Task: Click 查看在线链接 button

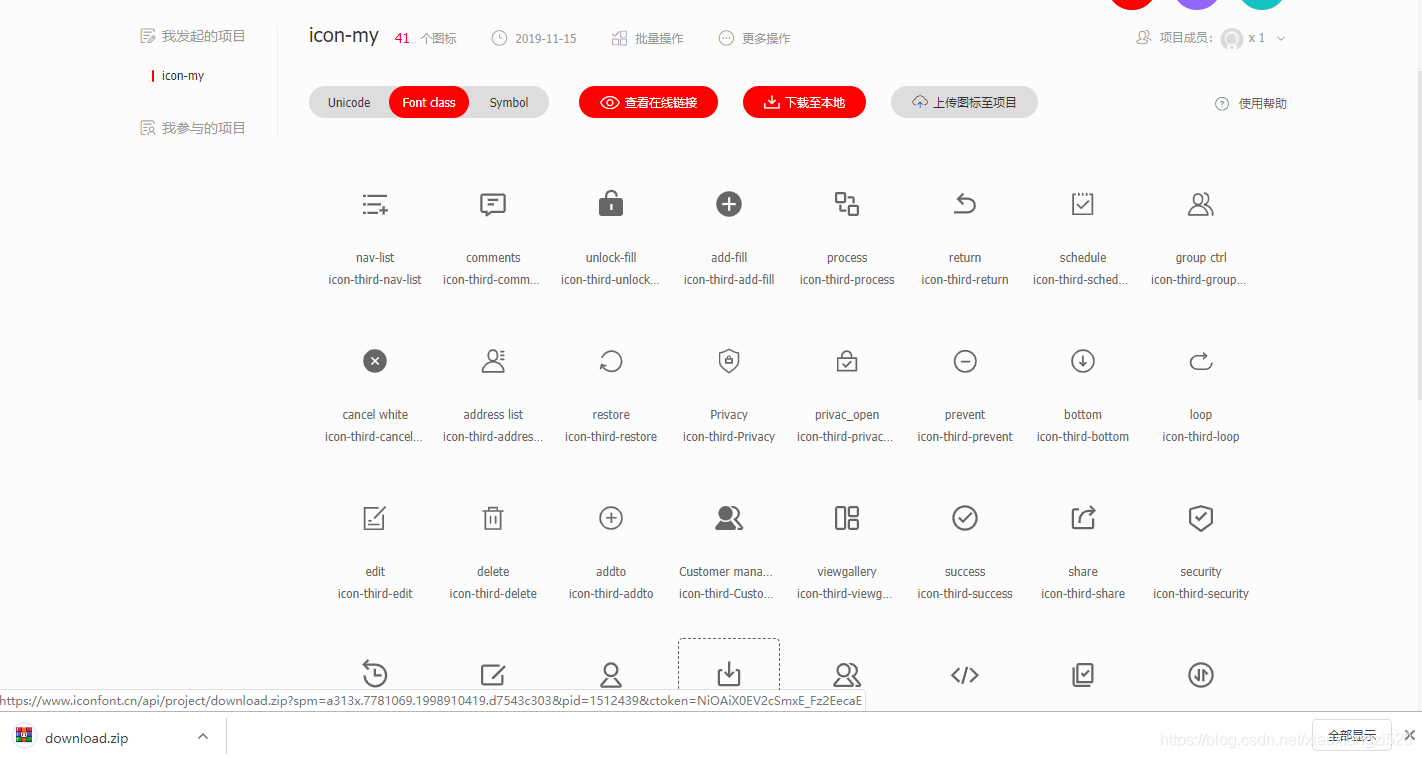Action: coord(648,102)
